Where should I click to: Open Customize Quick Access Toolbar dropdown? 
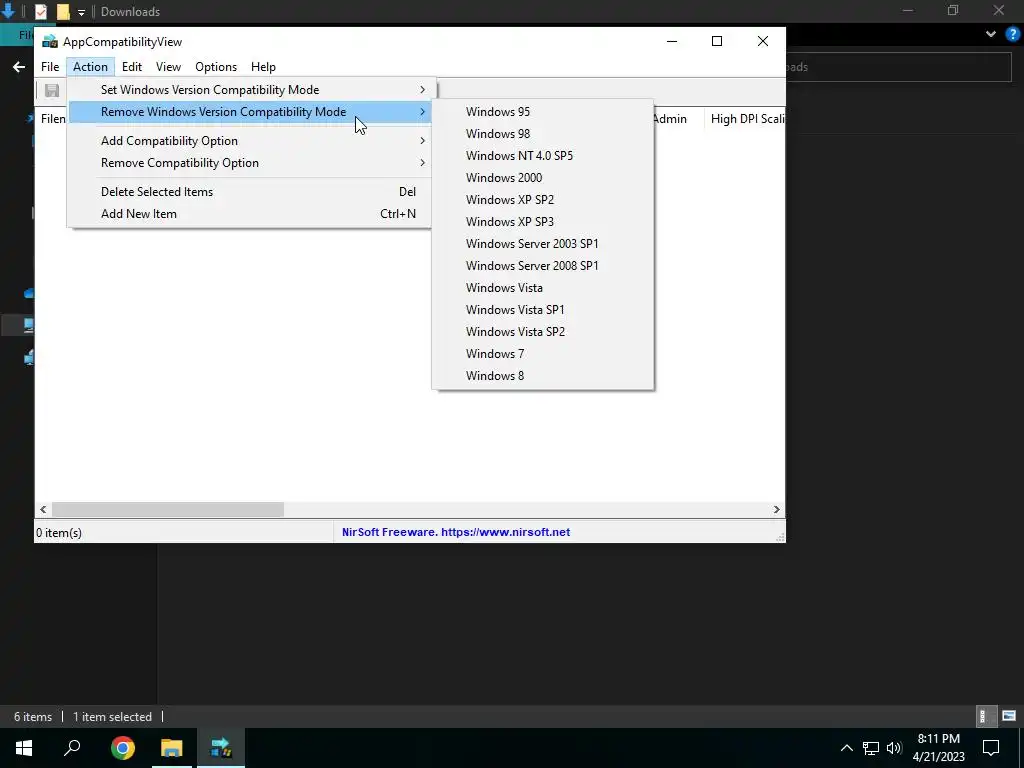point(81,12)
